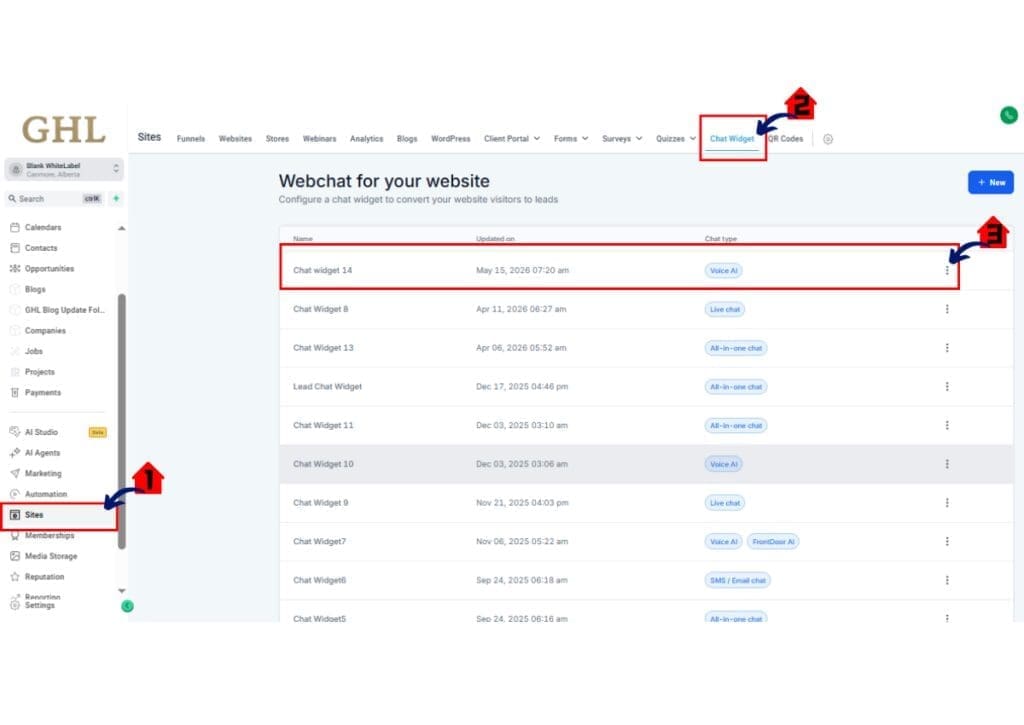Screen dimensions: 1024x725
Task: Open Chat widget 14 name link
Action: [323, 270]
